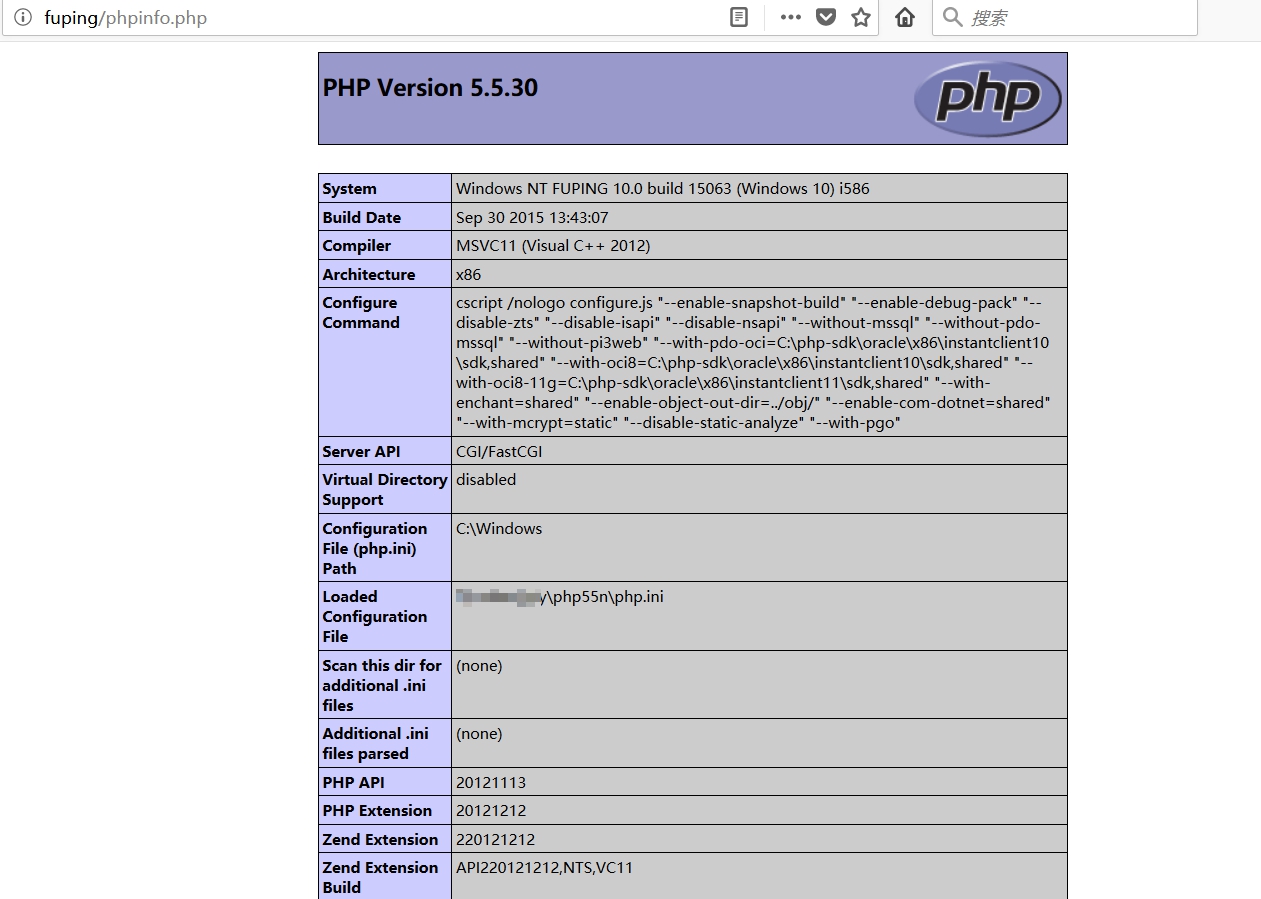Focus the search box field
Image resolution: width=1261 pixels, height=899 pixels.
[x=1064, y=17]
